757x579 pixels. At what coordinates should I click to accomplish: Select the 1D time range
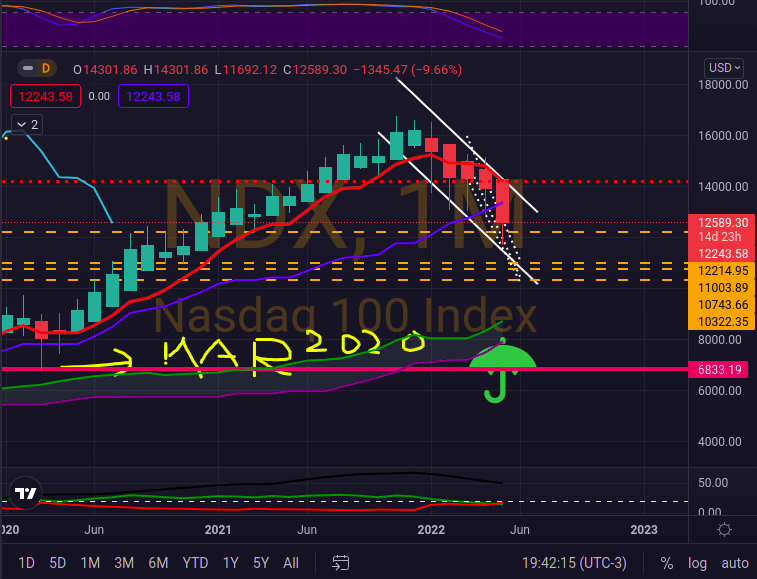click(26, 563)
